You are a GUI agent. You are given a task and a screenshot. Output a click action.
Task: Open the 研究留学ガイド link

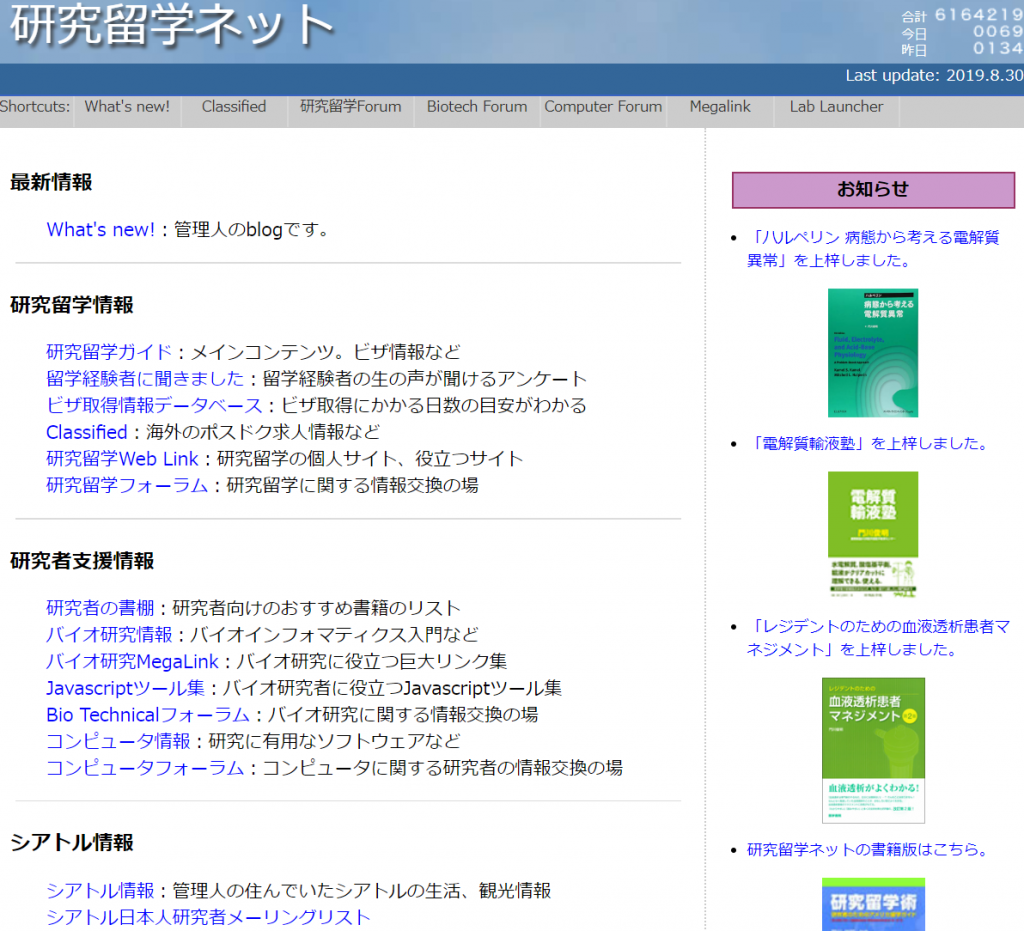[x=109, y=352]
